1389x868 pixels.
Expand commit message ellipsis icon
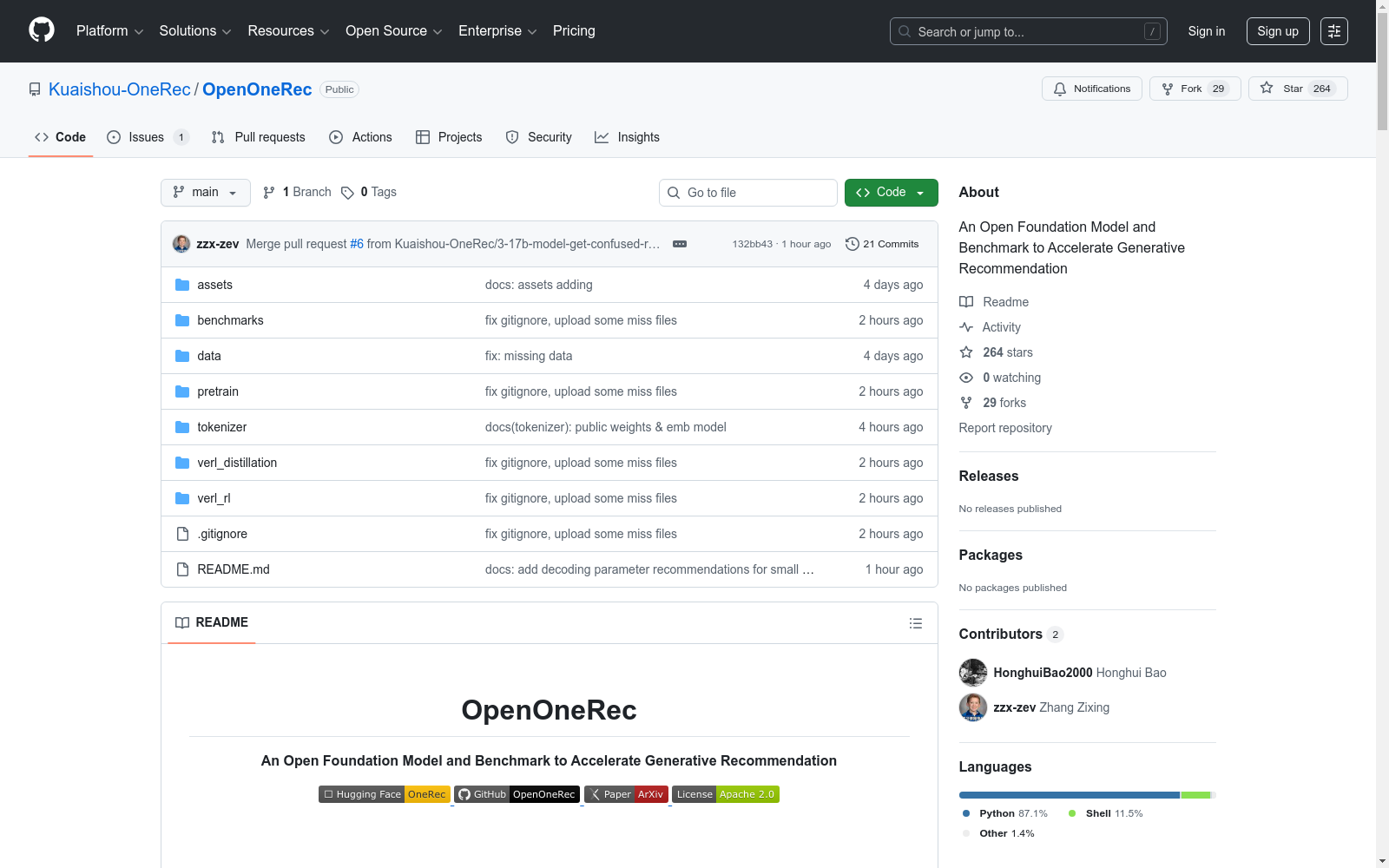(x=680, y=244)
